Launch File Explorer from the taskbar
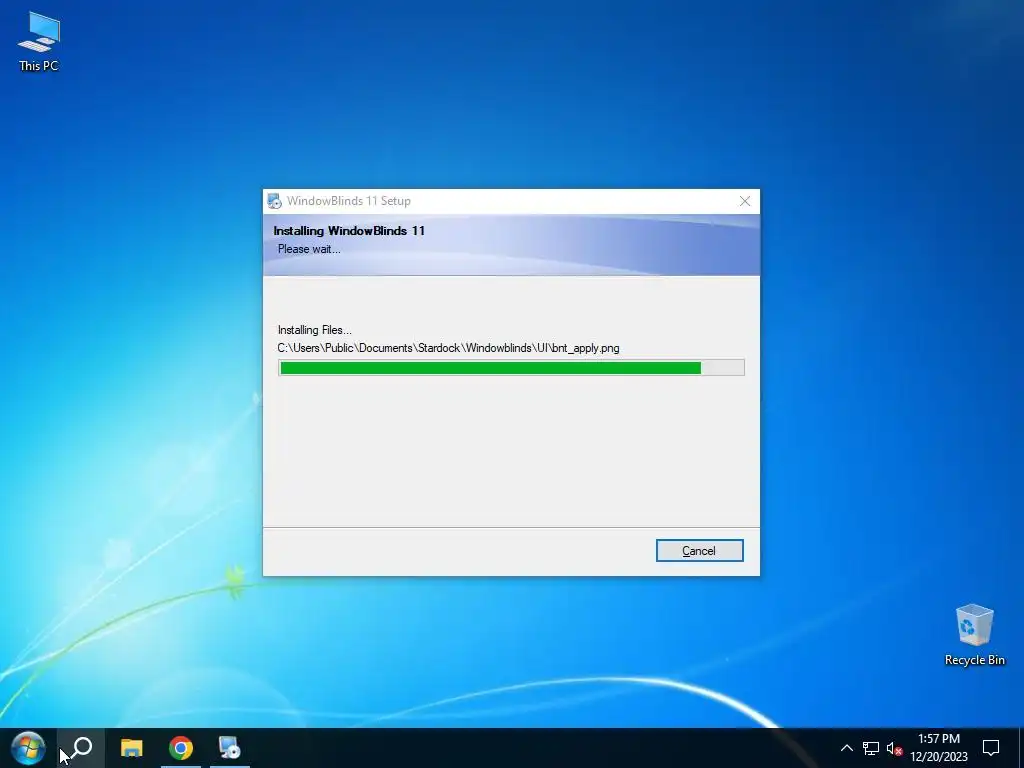The width and height of the screenshot is (1024, 768). pos(131,748)
